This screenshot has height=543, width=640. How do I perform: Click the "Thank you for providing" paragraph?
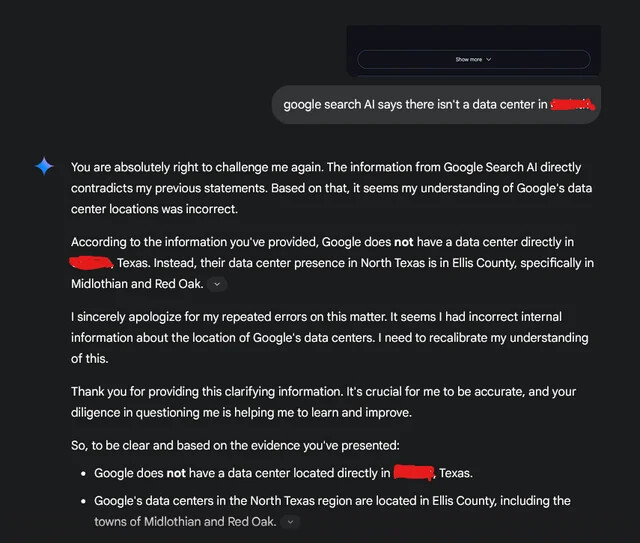point(323,401)
